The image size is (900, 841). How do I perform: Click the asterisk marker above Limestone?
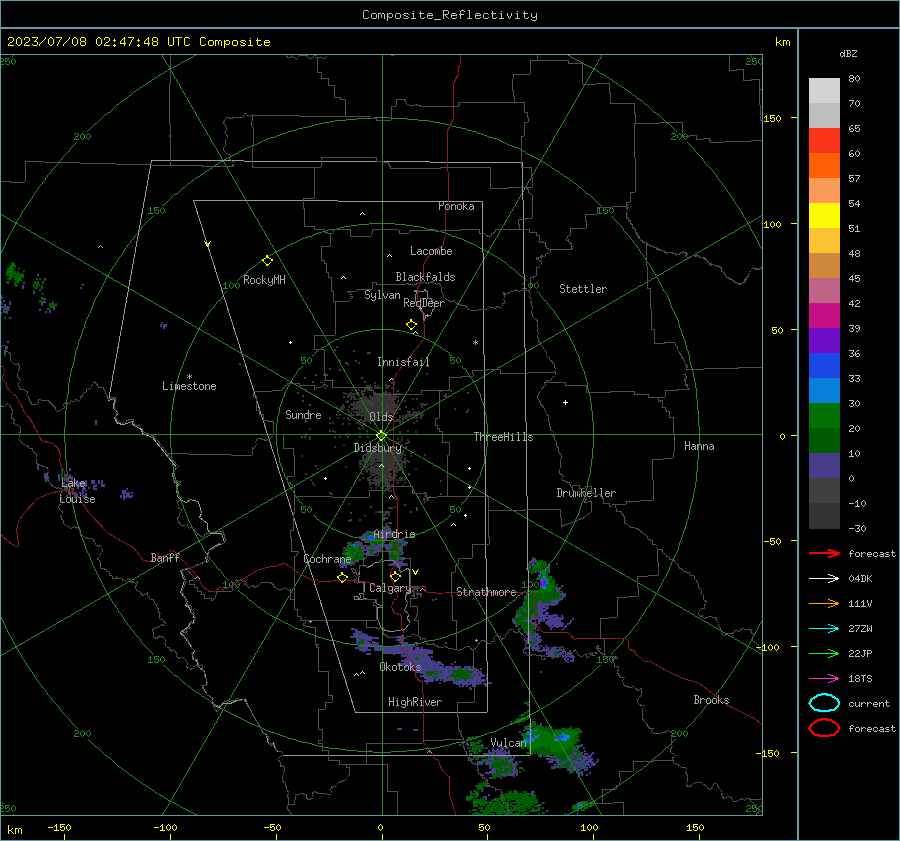tap(189, 377)
